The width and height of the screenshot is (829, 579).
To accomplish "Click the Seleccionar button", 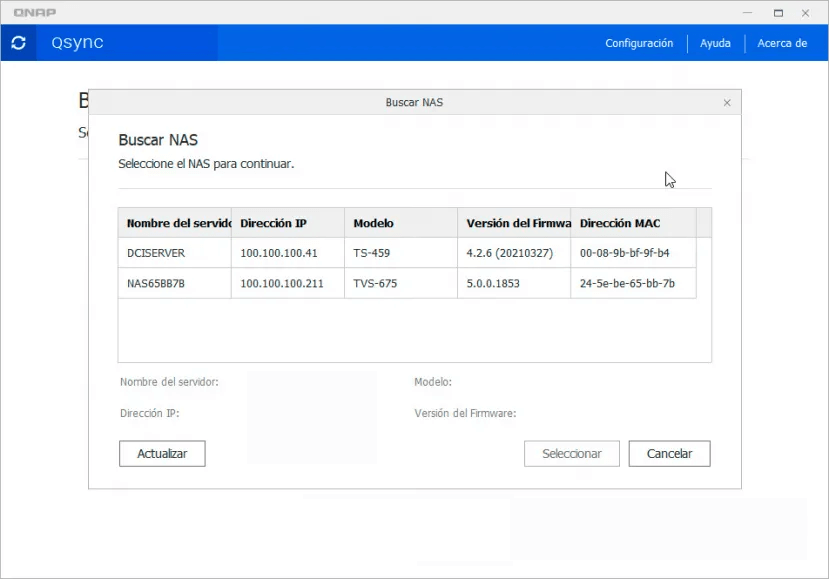I will click(572, 454).
